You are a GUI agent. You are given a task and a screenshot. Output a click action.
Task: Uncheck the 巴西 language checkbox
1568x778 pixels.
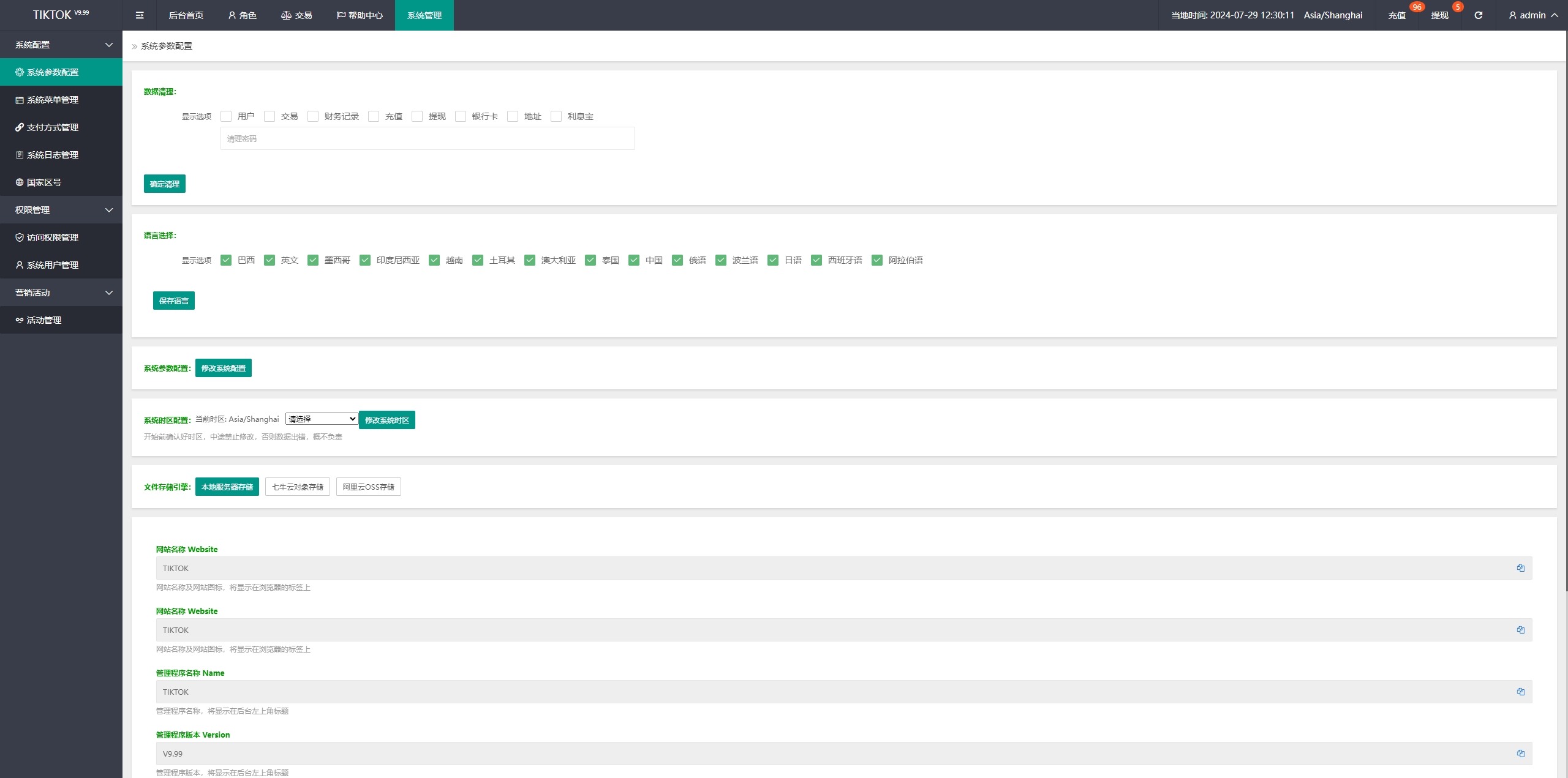226,260
